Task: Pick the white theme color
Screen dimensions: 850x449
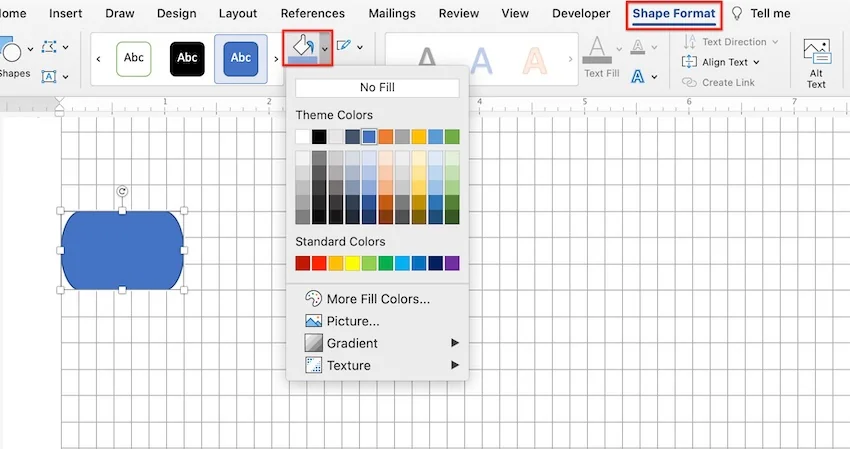Action: [x=302, y=137]
